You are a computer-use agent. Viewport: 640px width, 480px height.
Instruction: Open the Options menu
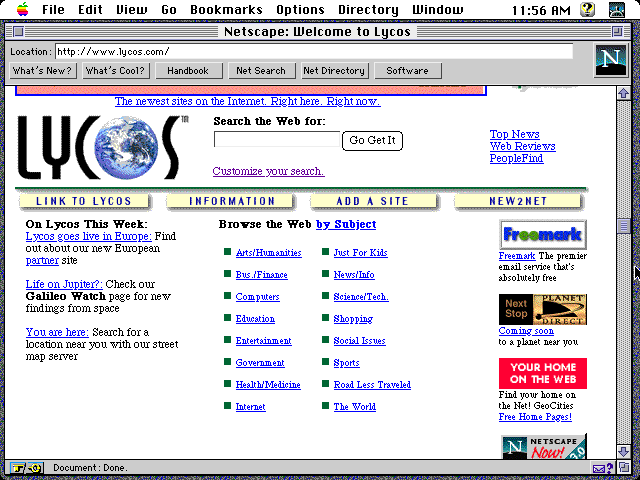point(300,10)
